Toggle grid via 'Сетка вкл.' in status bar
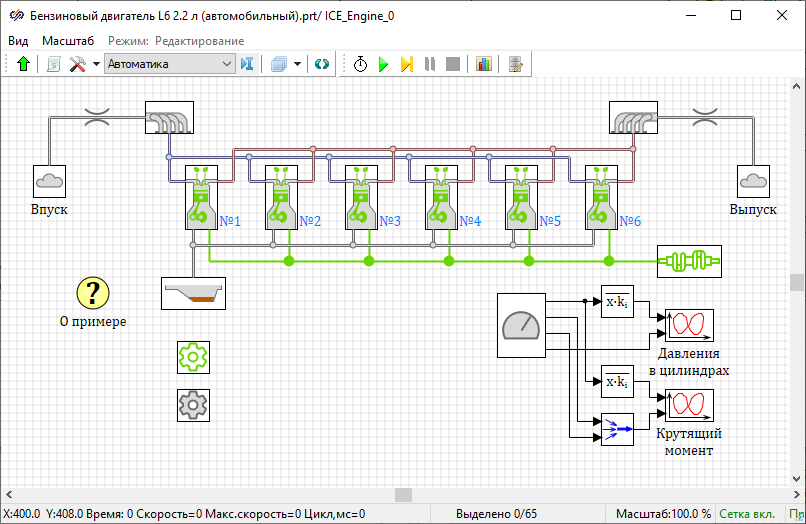This screenshot has width=806, height=524. coord(744,514)
